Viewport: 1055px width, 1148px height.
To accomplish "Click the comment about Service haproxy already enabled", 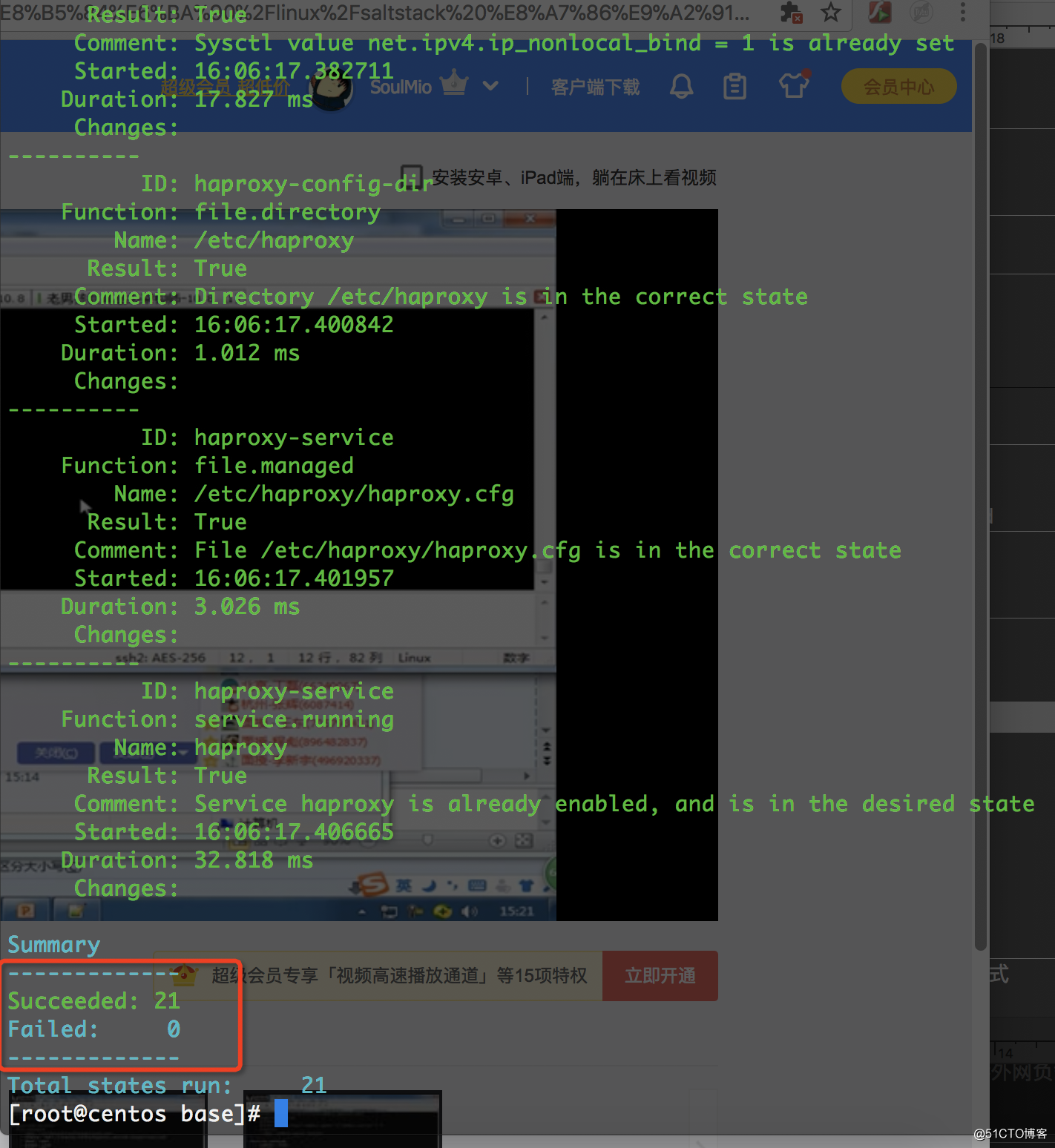I will (614, 804).
